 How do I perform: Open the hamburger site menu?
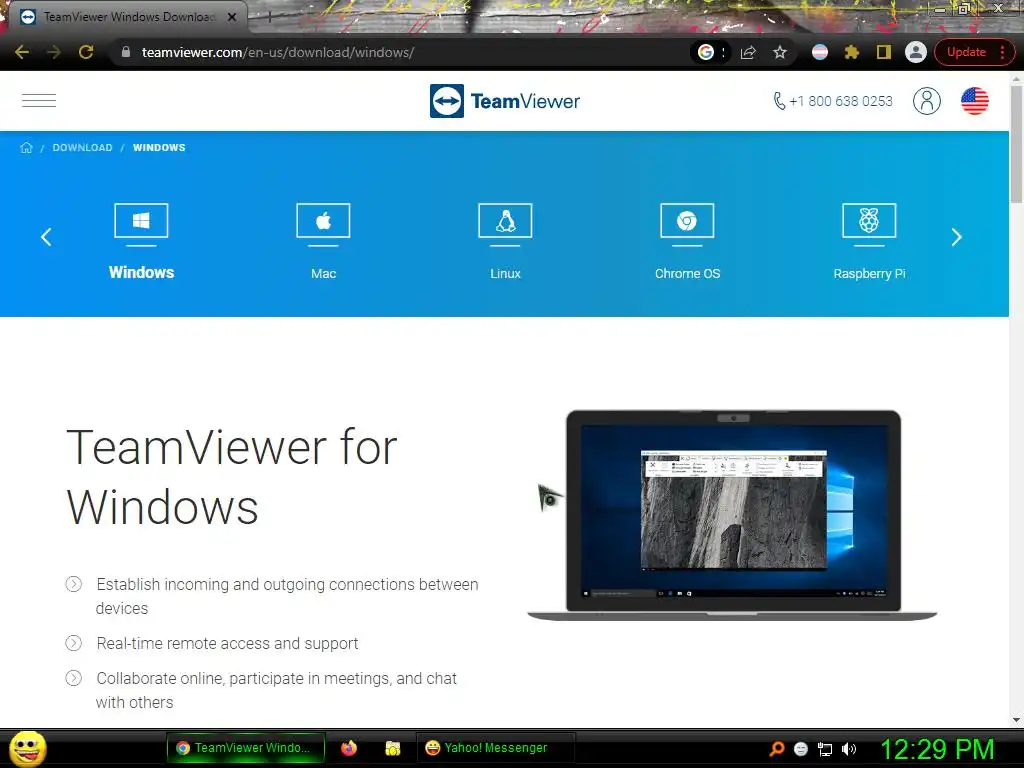coord(39,101)
